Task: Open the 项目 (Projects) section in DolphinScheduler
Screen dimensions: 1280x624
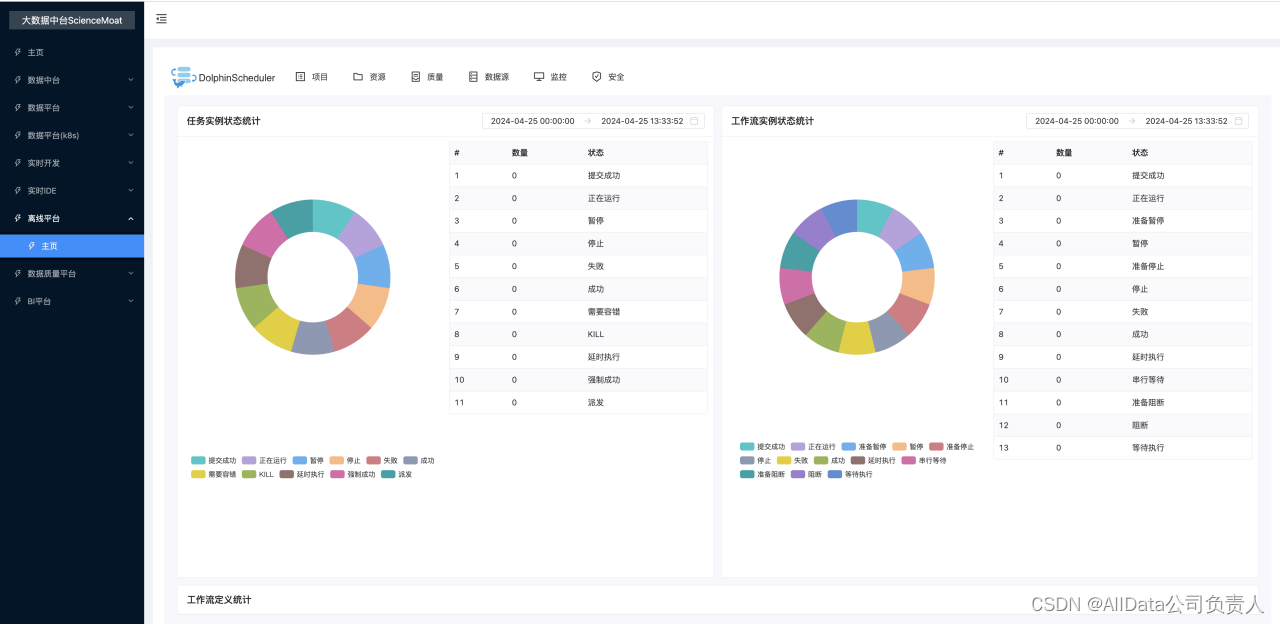Action: click(x=311, y=76)
